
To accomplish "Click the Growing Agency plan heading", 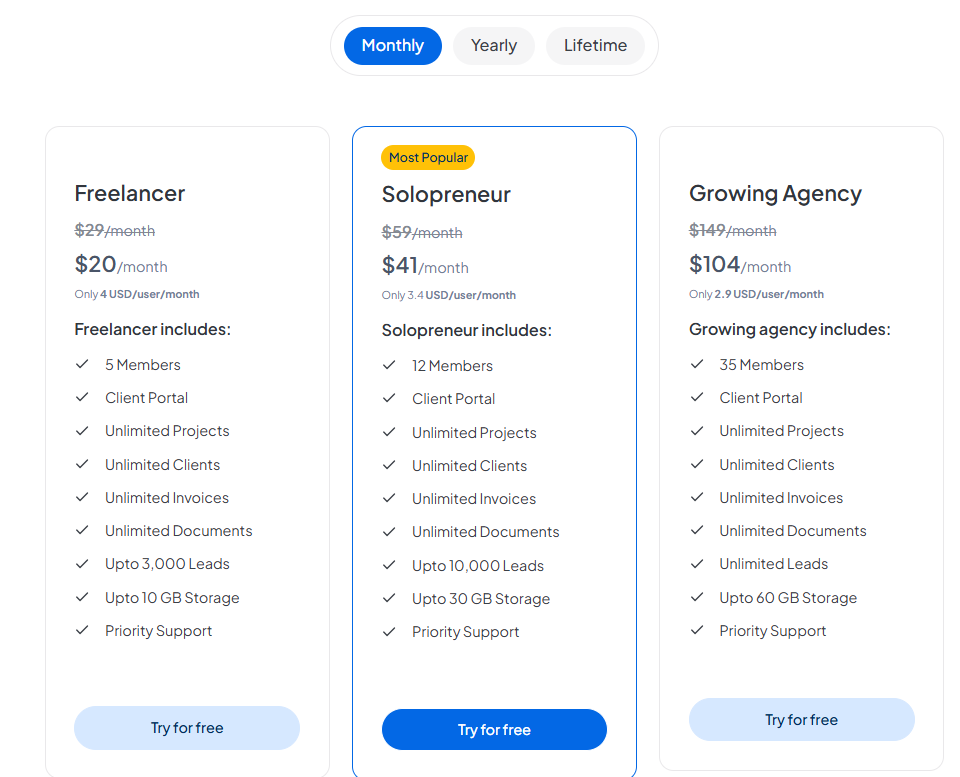I will point(775,194).
